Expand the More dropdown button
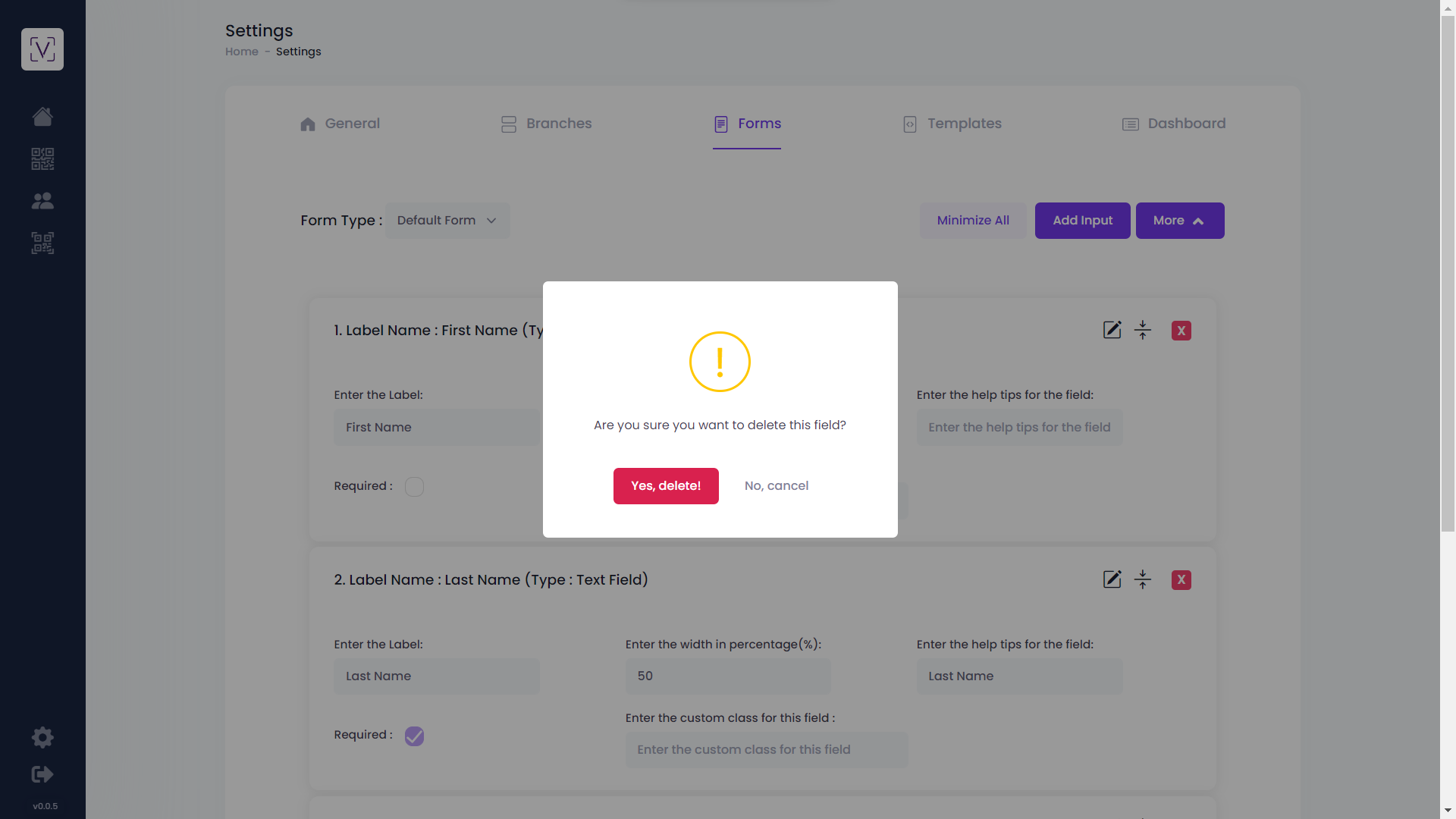 1180,221
